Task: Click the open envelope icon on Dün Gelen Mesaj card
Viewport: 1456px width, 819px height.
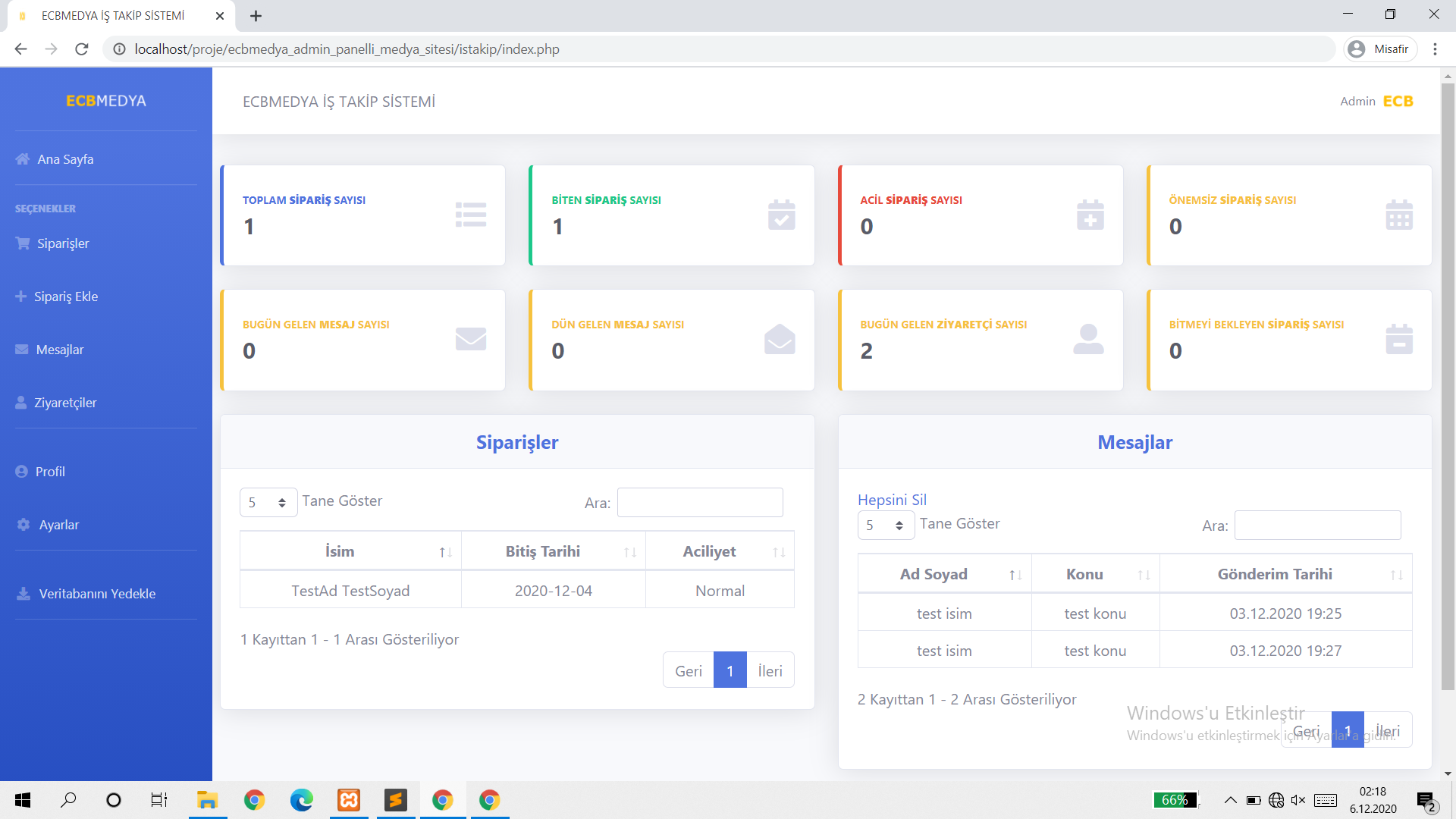Action: point(780,339)
